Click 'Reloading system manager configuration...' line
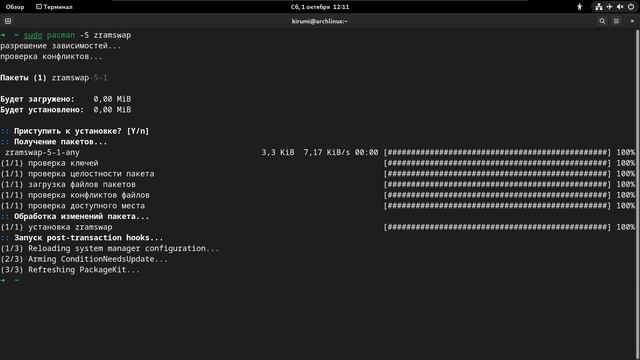The image size is (640, 360). point(110,249)
